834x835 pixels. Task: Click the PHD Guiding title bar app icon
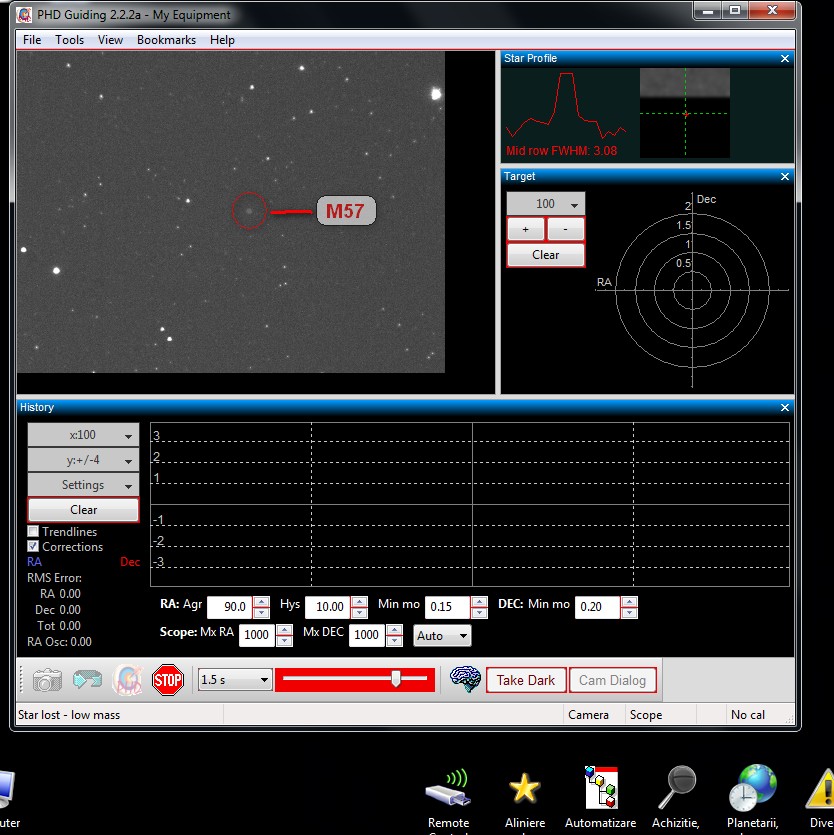pyautogui.click(x=24, y=14)
